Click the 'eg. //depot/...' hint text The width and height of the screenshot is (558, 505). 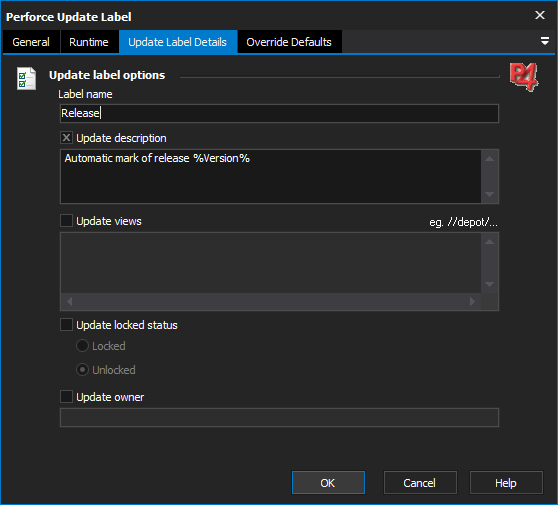coord(463,222)
